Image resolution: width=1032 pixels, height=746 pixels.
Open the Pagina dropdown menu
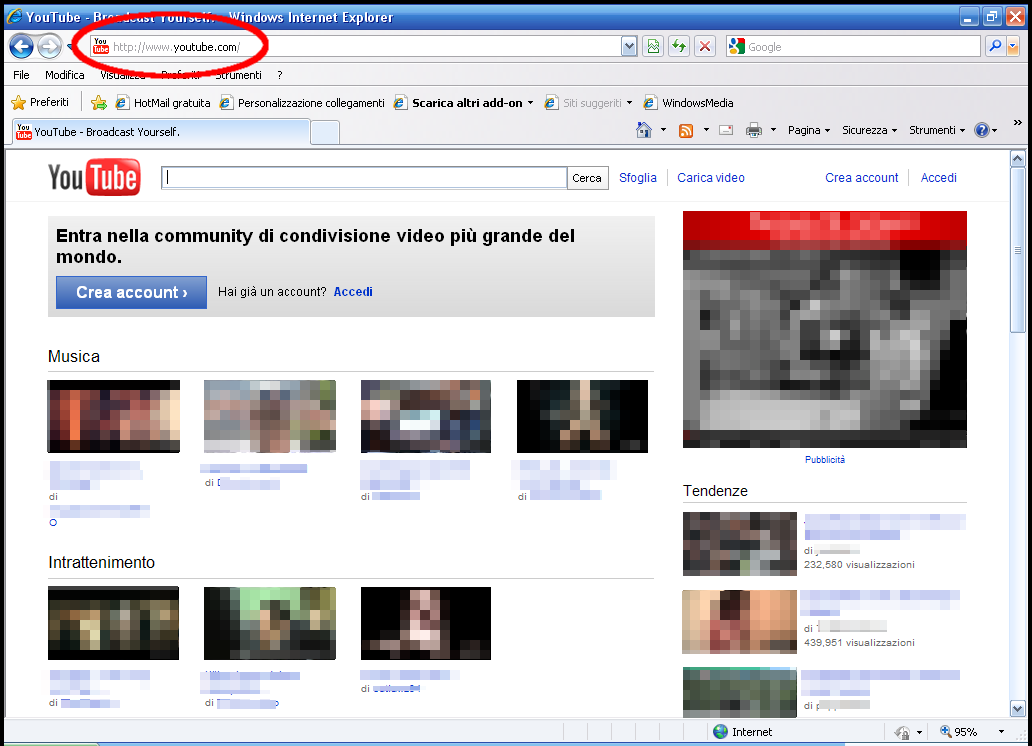(x=809, y=130)
